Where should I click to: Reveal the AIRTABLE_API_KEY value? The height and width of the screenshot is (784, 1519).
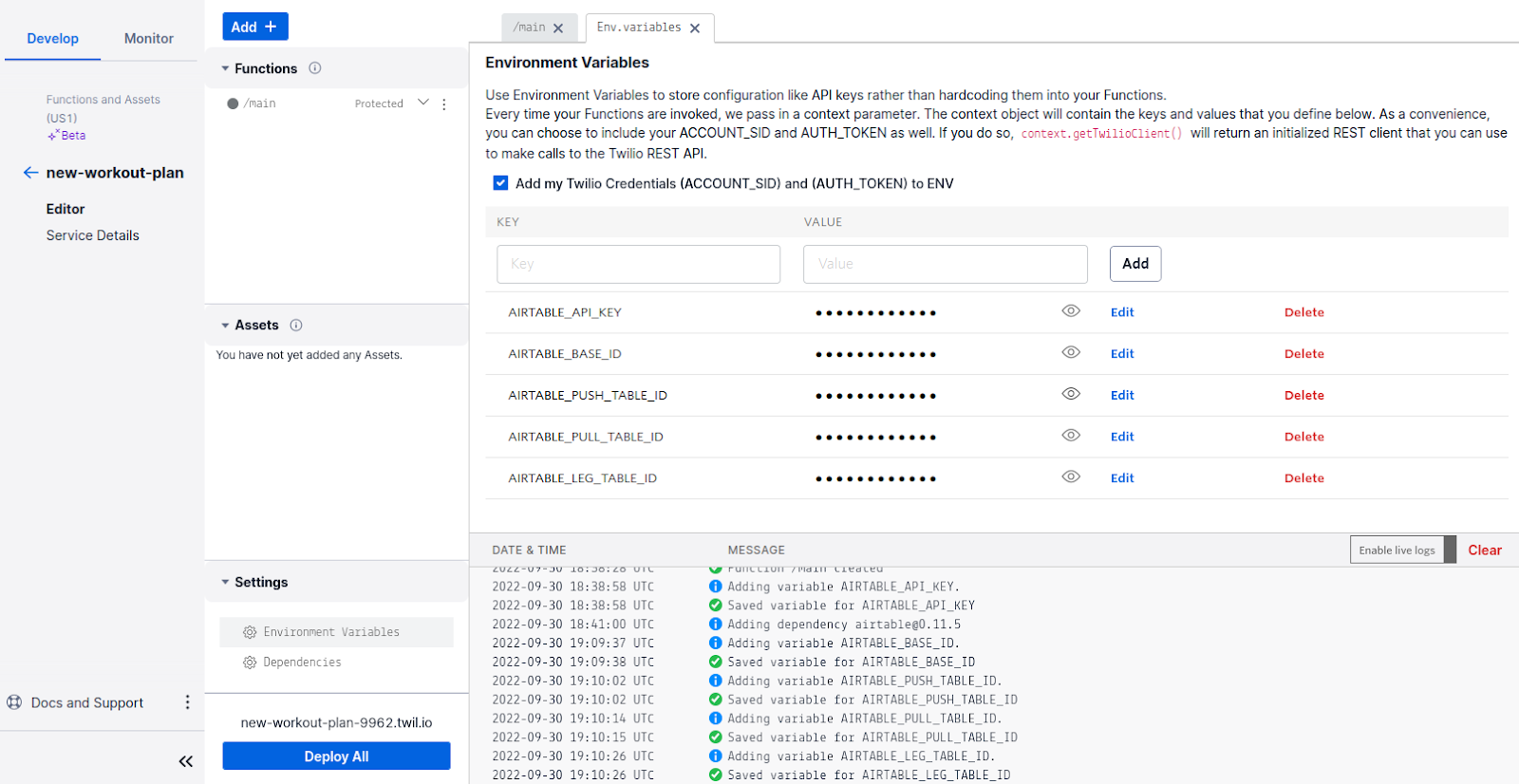[1071, 311]
